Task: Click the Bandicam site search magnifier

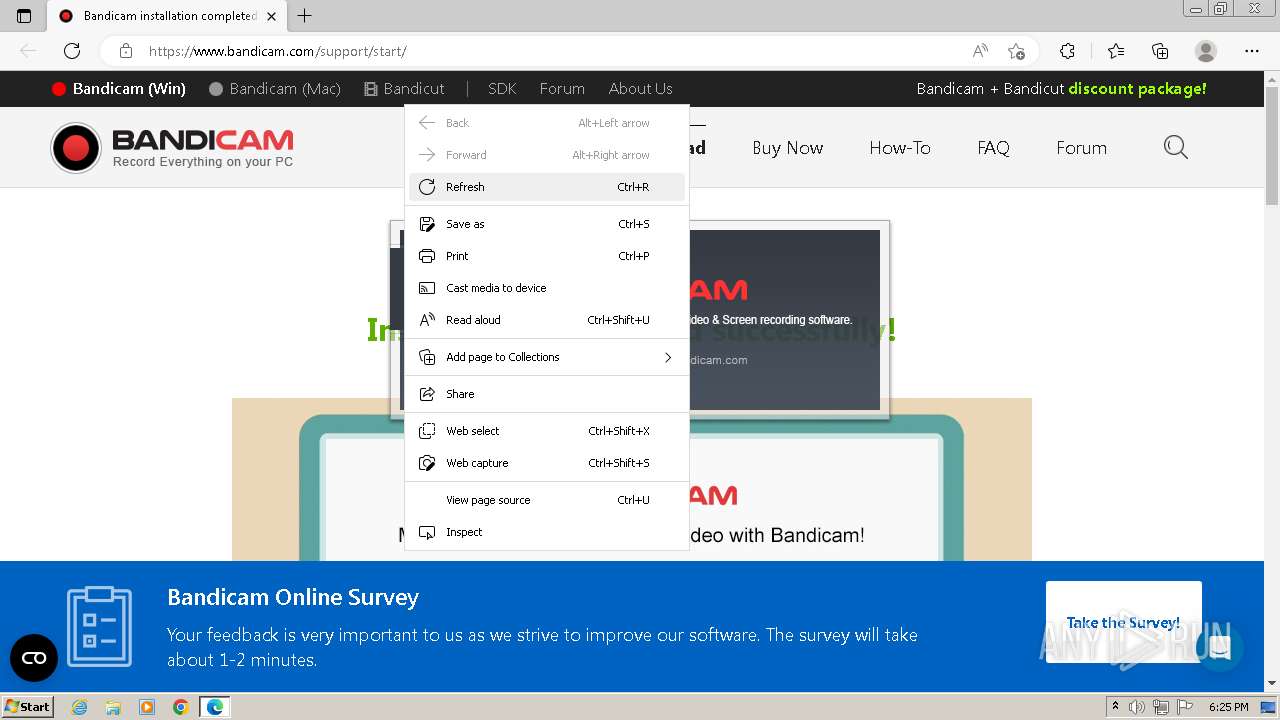Action: (1176, 148)
